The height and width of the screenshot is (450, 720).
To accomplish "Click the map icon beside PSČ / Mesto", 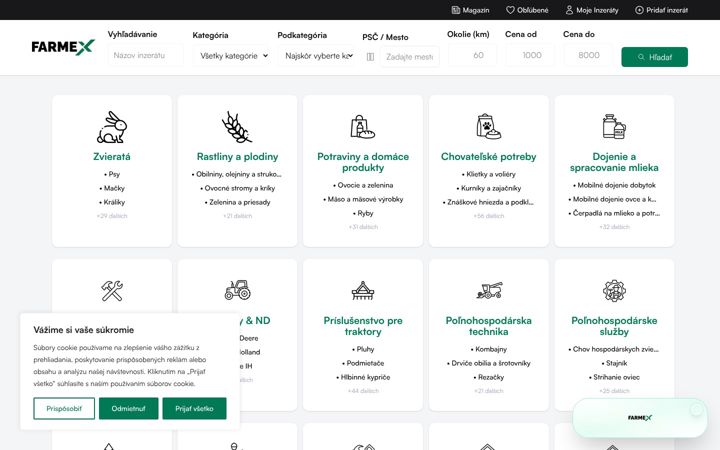I will [x=370, y=57].
